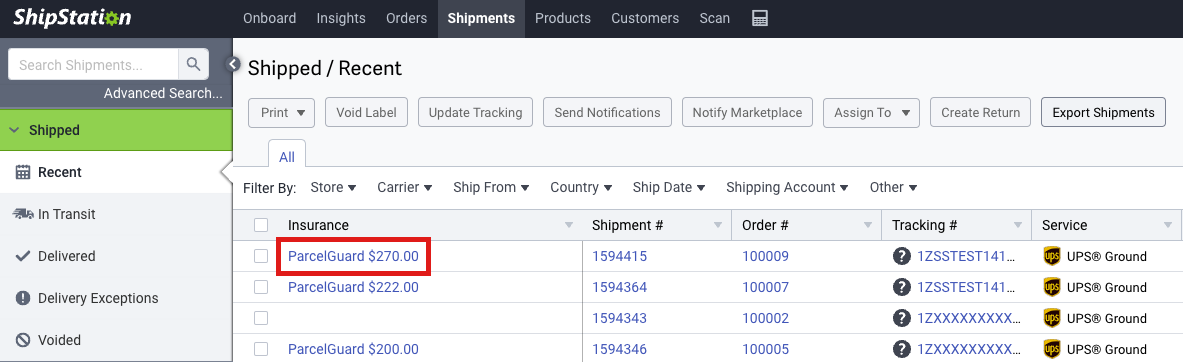Screen dimensions: 1183x362
Task: Click the search magnifier button
Action: point(194,65)
